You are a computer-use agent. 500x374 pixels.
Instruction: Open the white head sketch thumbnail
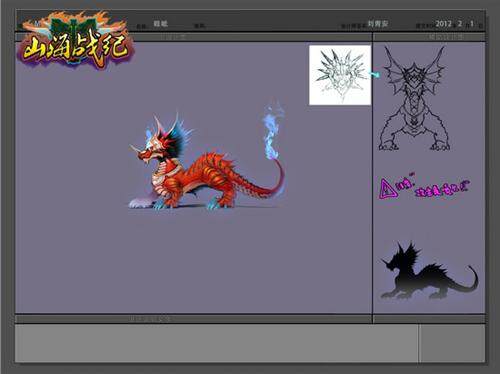(x=340, y=75)
